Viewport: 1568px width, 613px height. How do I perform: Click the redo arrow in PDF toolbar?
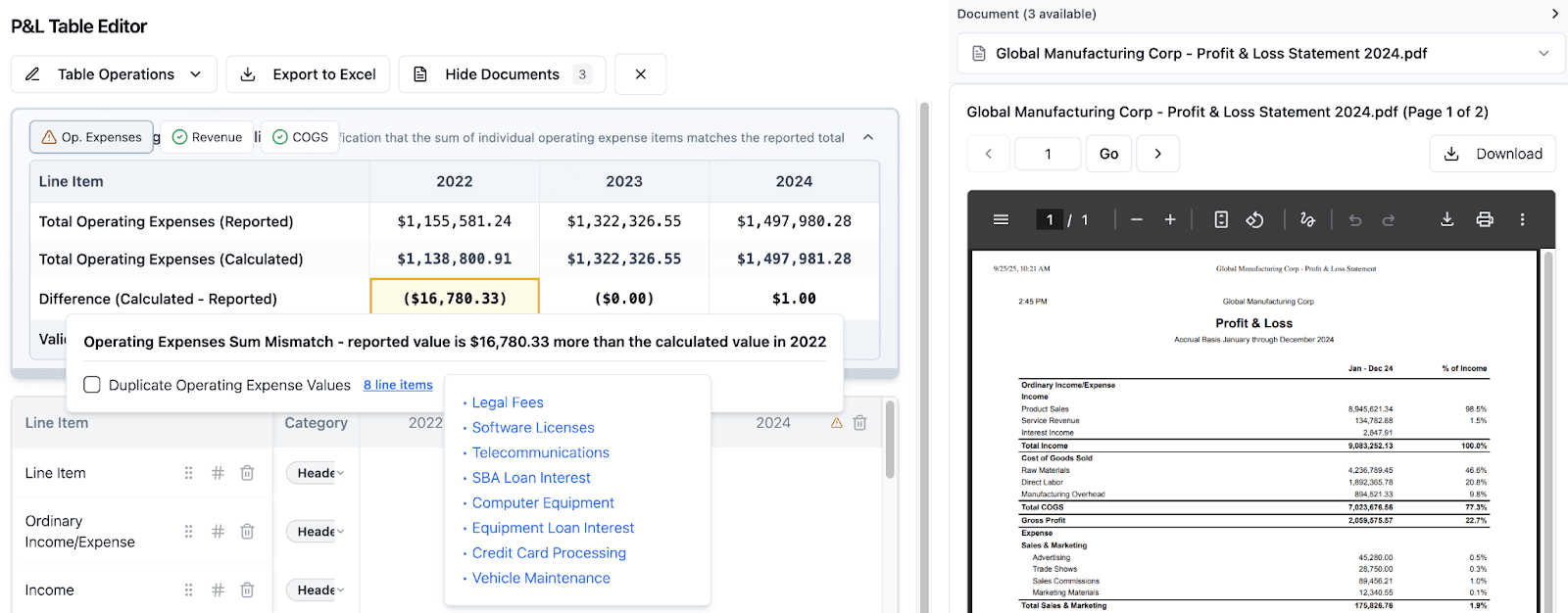tap(1389, 220)
